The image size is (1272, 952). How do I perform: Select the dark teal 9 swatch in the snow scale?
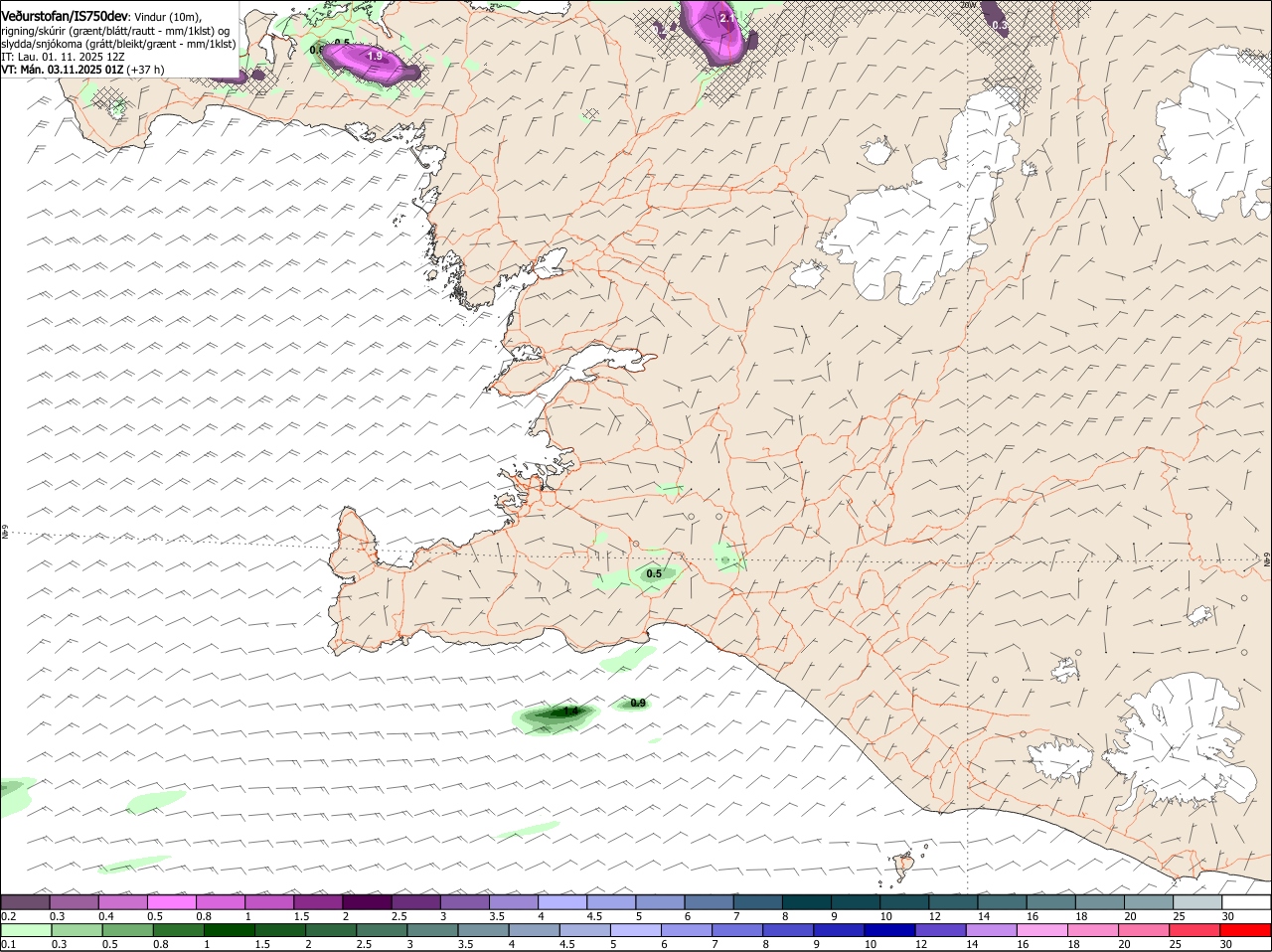pyautogui.click(x=854, y=902)
